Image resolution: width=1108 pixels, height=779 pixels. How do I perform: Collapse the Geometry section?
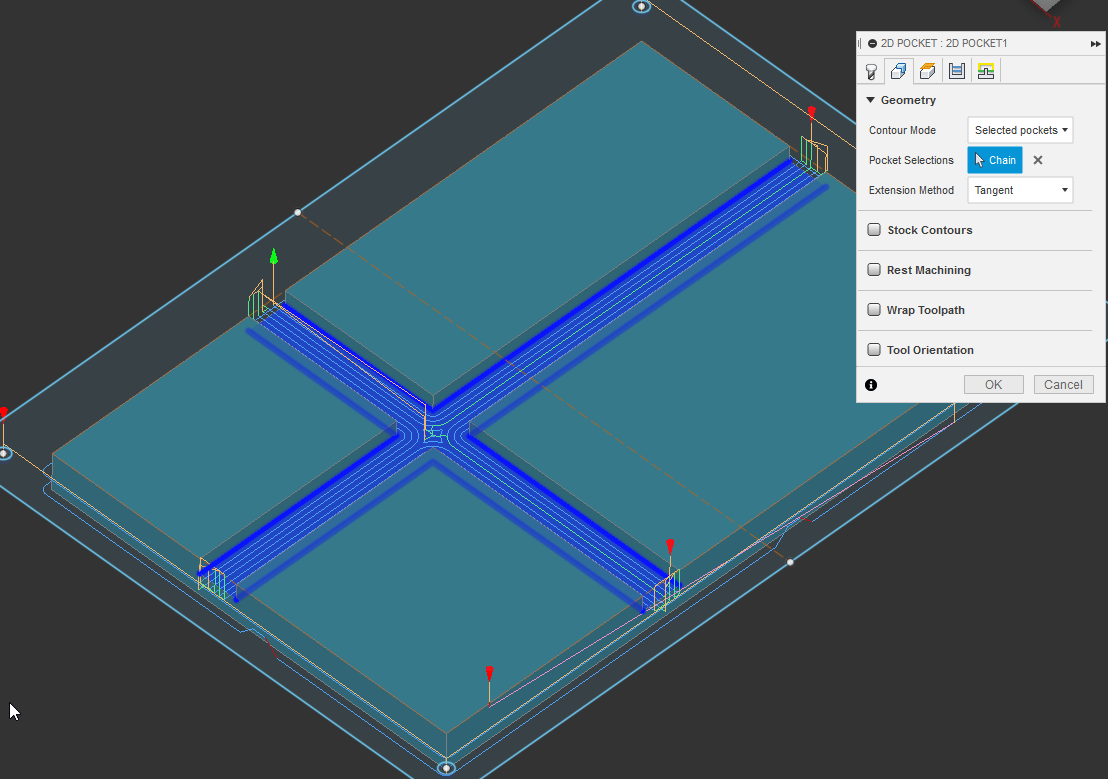coord(871,99)
